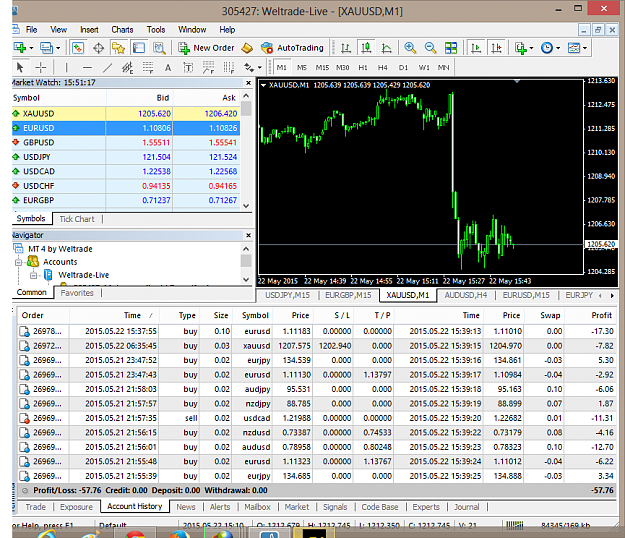This screenshot has width=625, height=538.
Task: Open the Insert menu
Action: click(89, 29)
